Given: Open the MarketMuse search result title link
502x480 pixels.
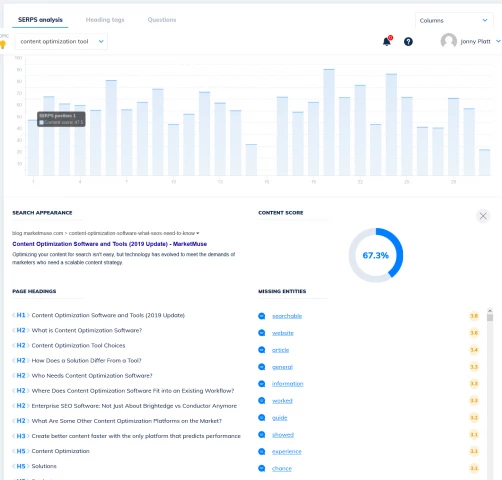Looking at the screenshot, I should [110, 244].
